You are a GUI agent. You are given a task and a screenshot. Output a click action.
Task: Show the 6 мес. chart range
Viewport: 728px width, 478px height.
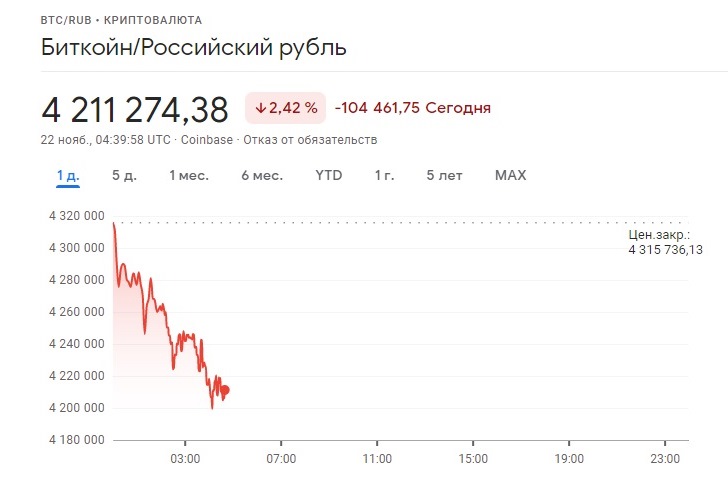(x=262, y=175)
